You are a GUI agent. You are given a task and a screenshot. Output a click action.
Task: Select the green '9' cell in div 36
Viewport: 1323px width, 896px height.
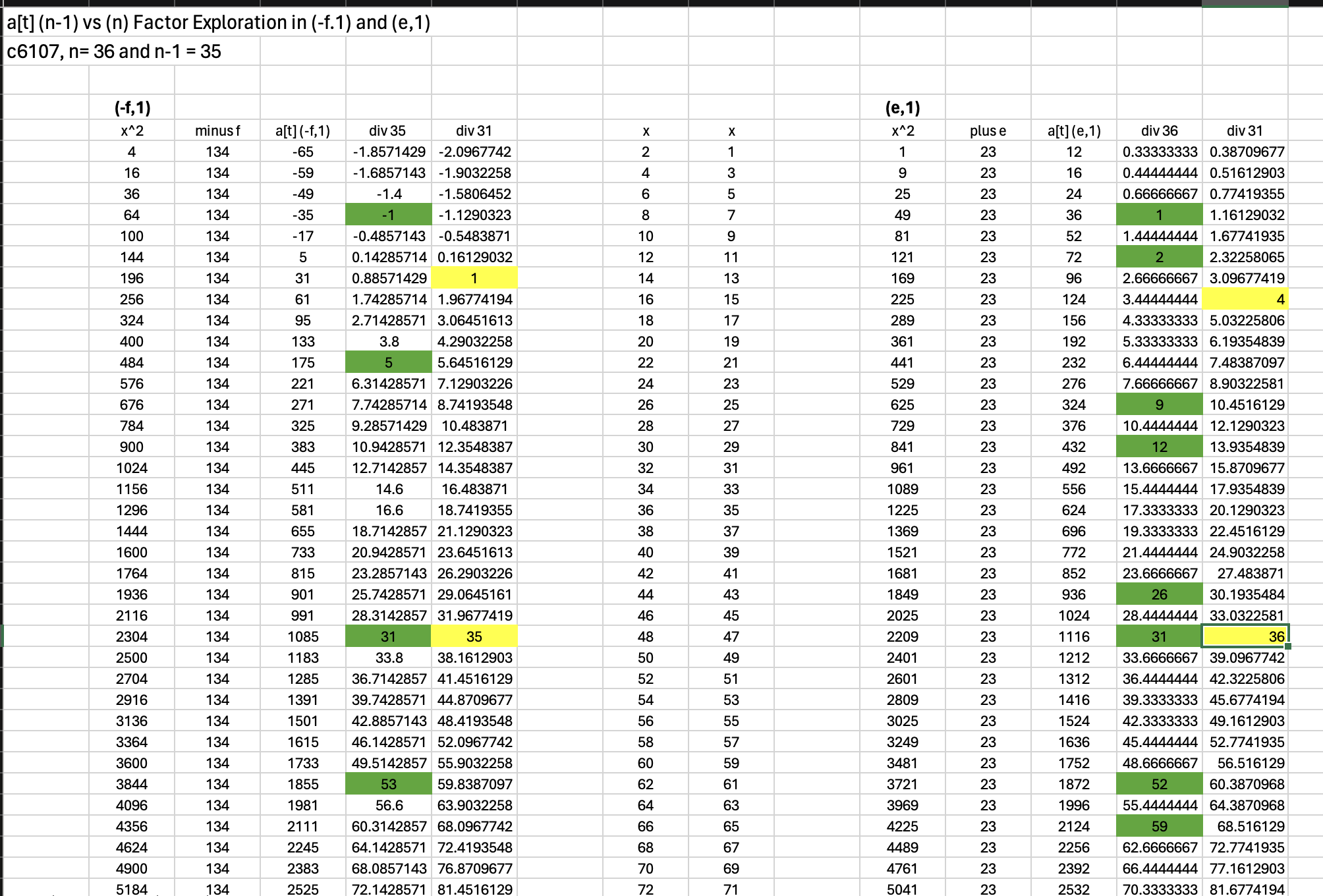click(1160, 405)
